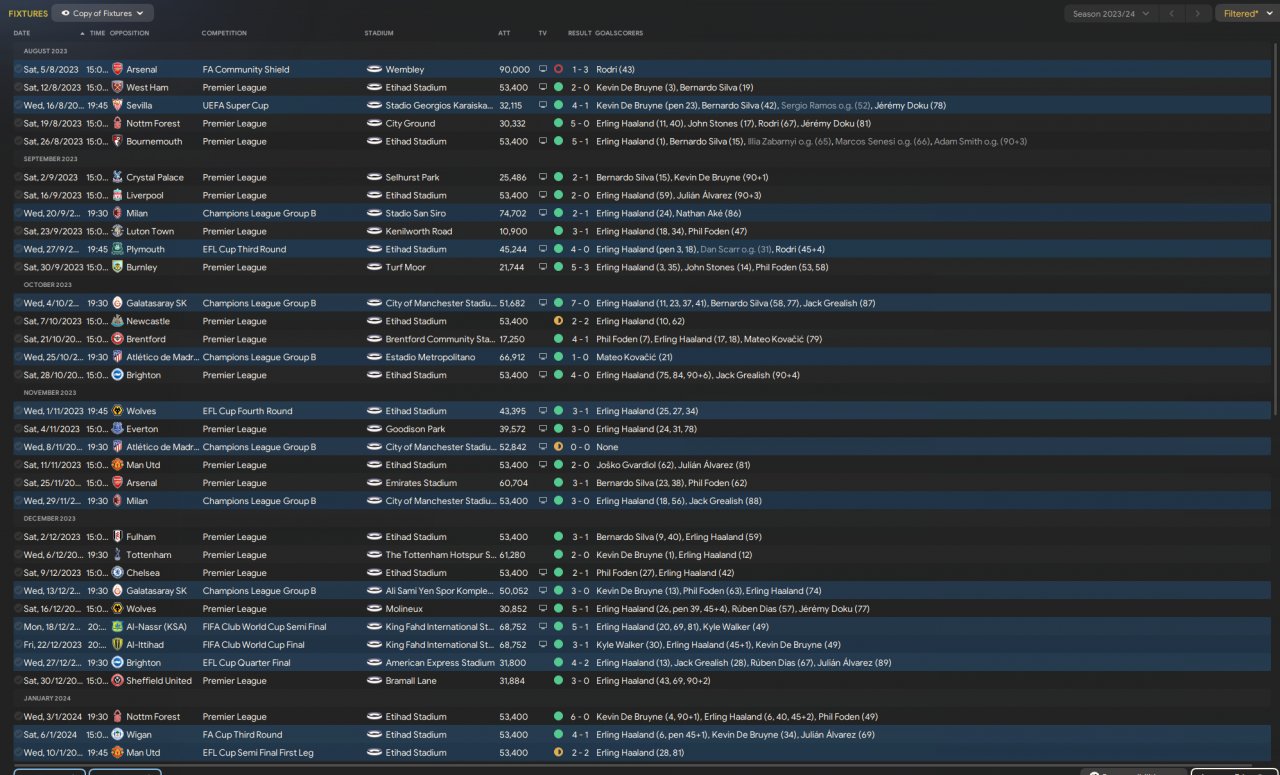Click the Fulham club badge
Image resolution: width=1280 pixels, height=775 pixels.
point(117,538)
